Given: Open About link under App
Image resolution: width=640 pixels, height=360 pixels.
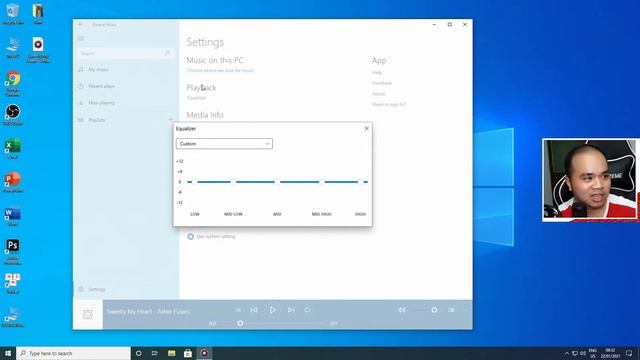Looking at the screenshot, I should tap(378, 94).
